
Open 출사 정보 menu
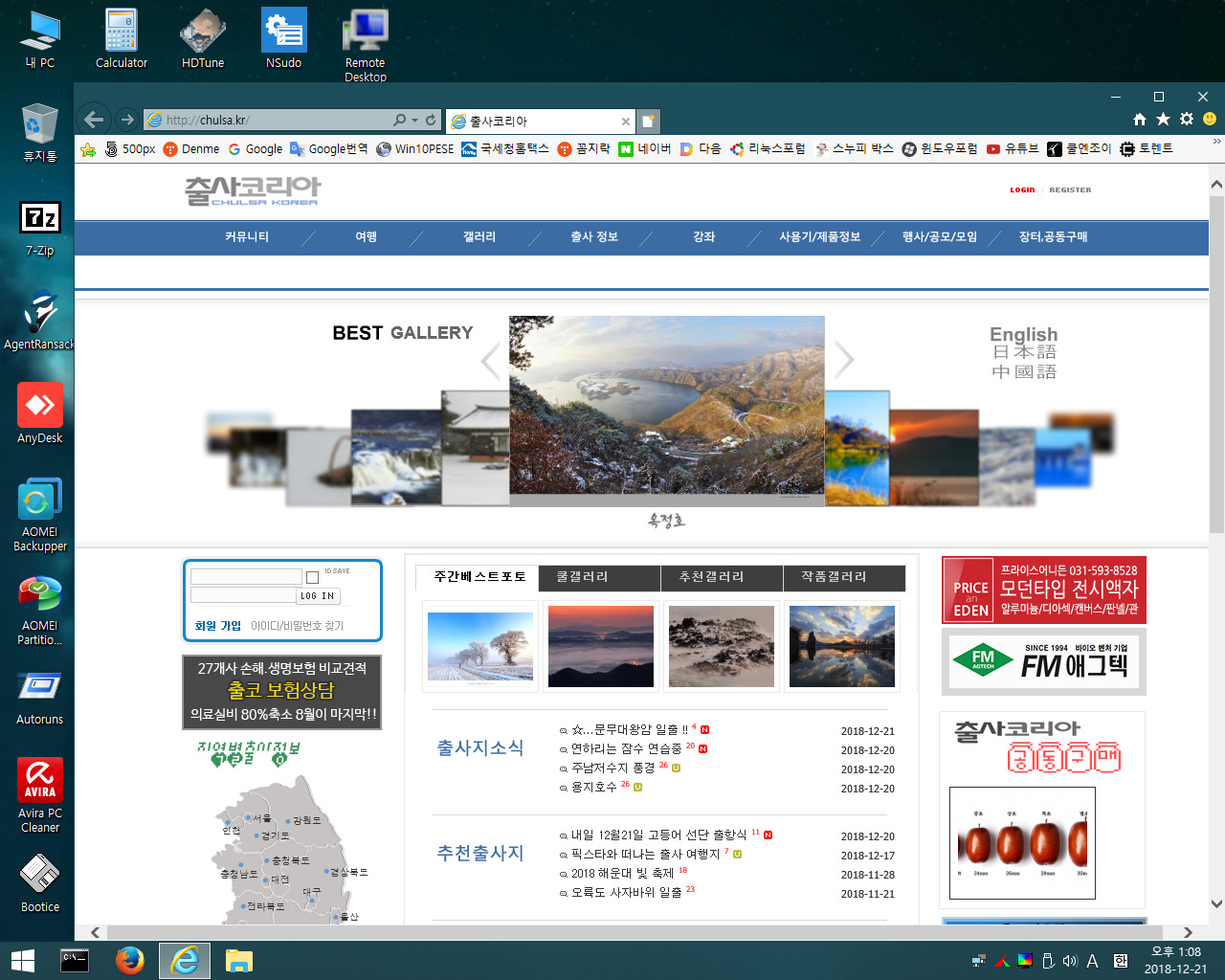pos(594,237)
